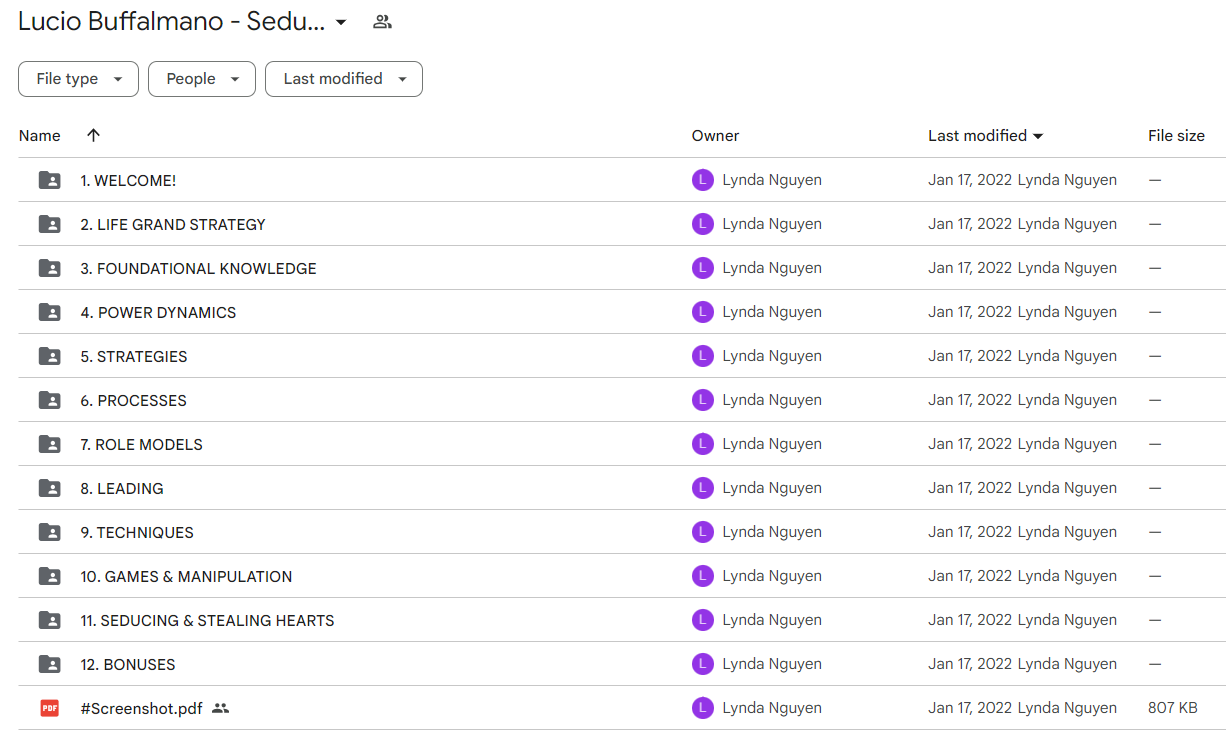The width and height of the screenshot is (1226, 741).
Task: Select the 8. LEADING folder icon
Action: click(x=49, y=488)
